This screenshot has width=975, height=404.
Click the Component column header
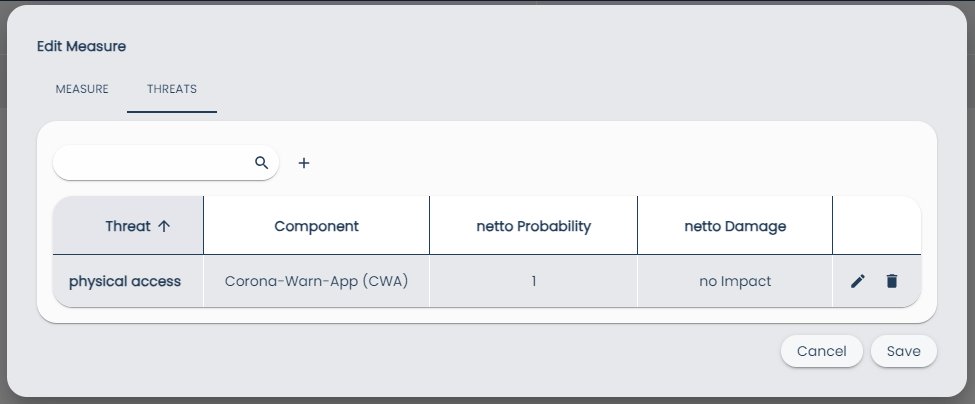(316, 226)
